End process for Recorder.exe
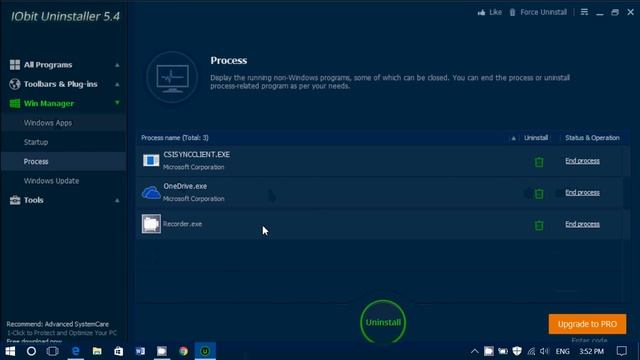Image resolution: width=640 pixels, height=360 pixels. coord(582,224)
